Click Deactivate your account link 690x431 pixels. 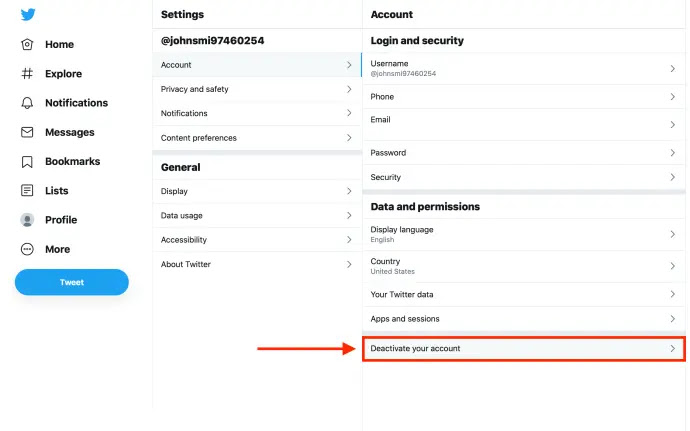click(415, 349)
